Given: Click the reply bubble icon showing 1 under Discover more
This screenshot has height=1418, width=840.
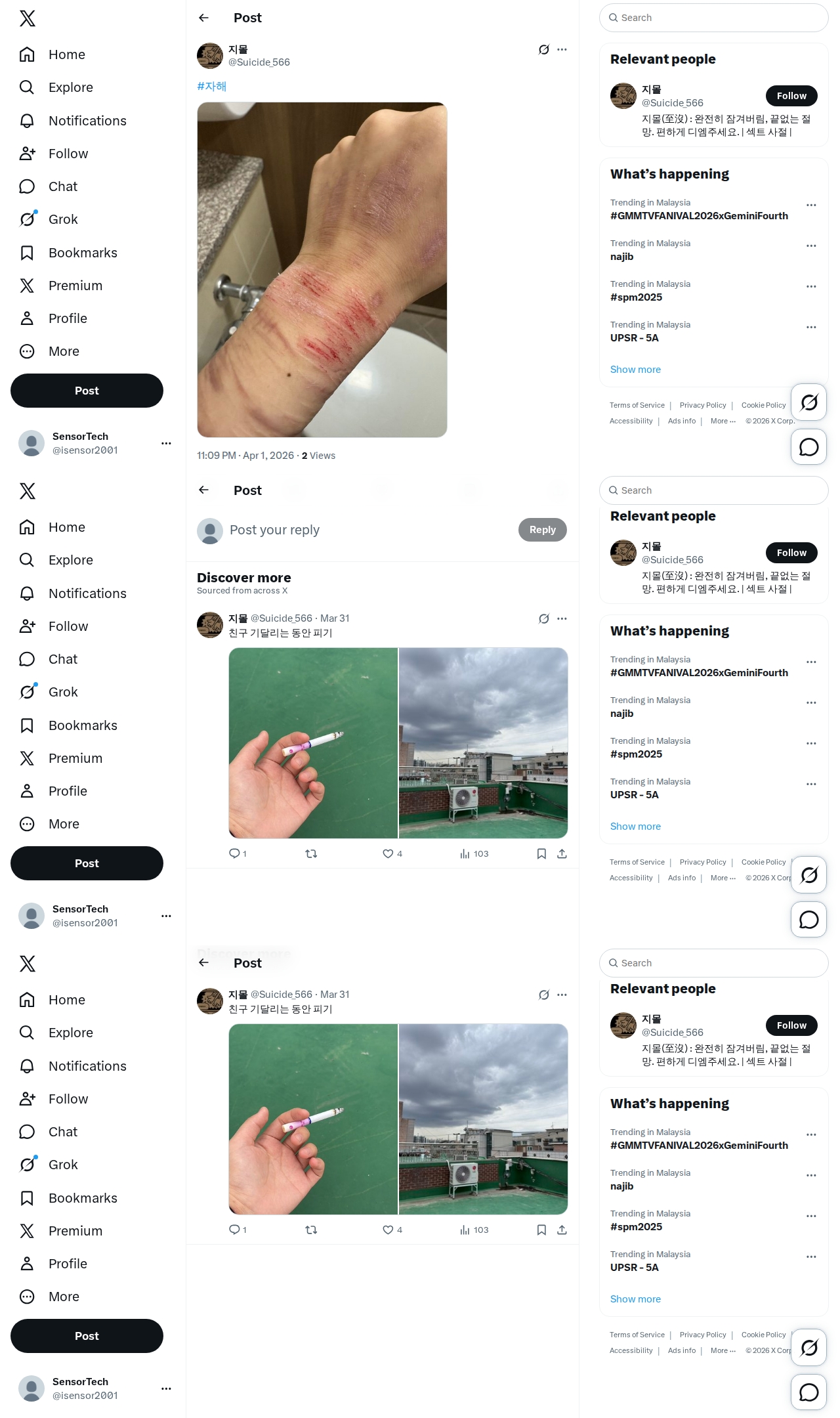Looking at the screenshot, I should tap(234, 853).
